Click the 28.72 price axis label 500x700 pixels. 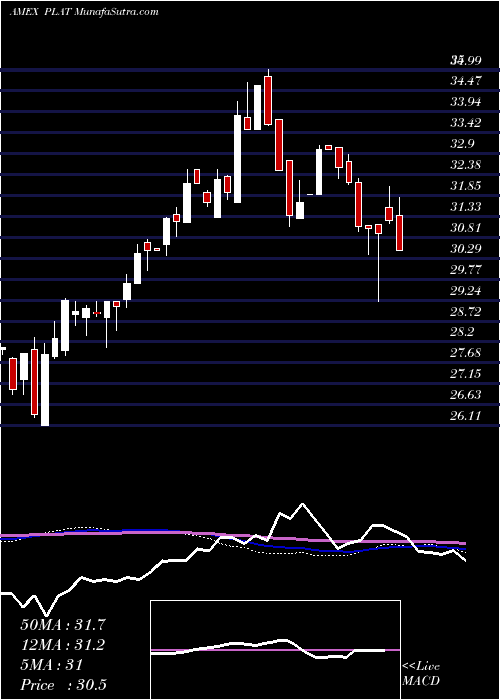pyautogui.click(x=466, y=312)
